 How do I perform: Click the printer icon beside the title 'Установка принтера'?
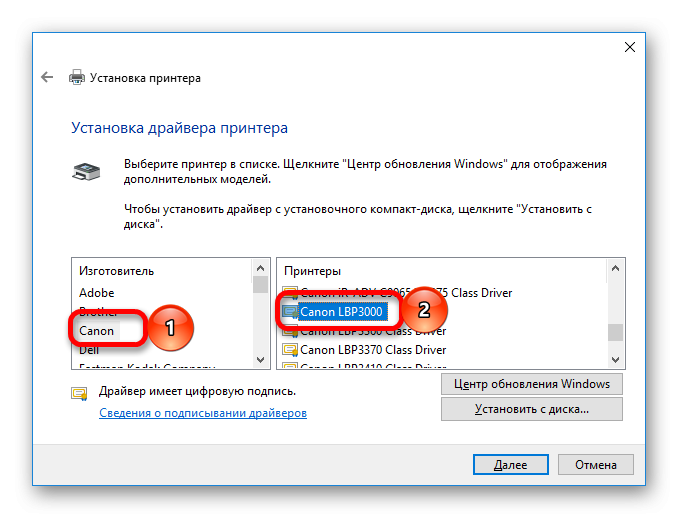(x=77, y=77)
